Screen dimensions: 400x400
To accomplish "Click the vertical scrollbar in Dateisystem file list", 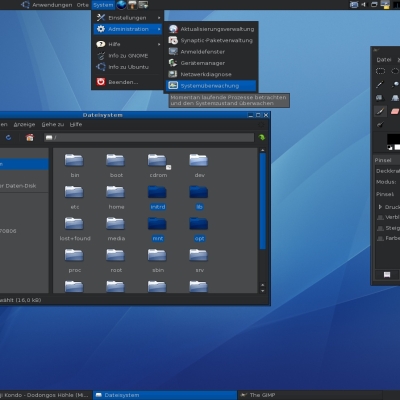I will click(x=263, y=201).
